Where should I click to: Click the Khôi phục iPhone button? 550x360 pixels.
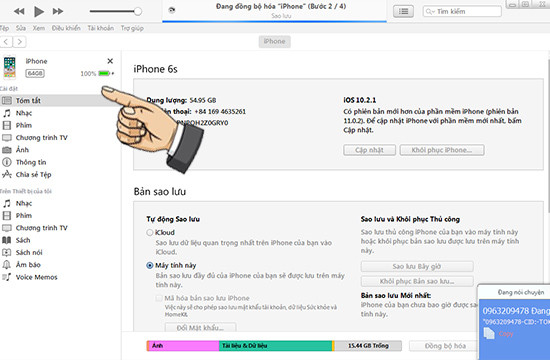[442, 150]
